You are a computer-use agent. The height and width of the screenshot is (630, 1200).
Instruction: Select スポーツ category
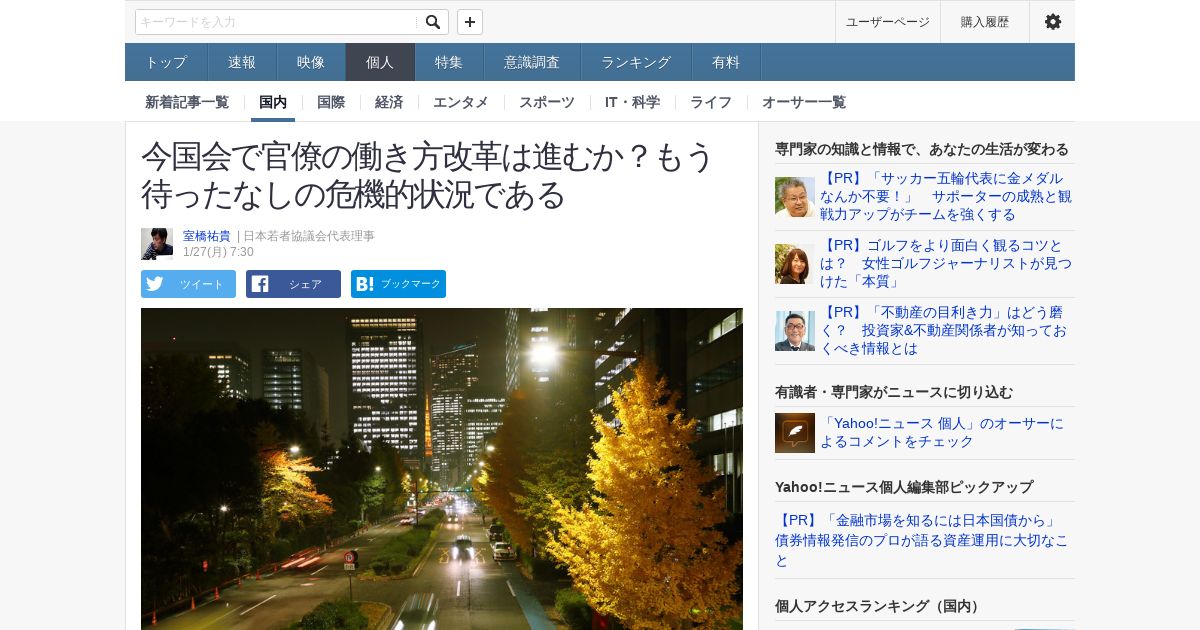tap(547, 102)
